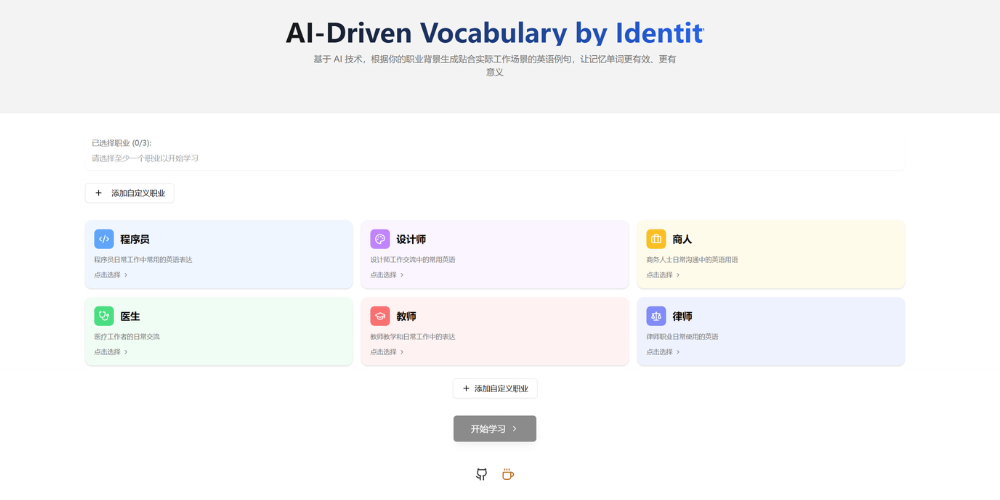Select the 律师 card title
This screenshot has height=500, width=1000.
tap(682, 316)
